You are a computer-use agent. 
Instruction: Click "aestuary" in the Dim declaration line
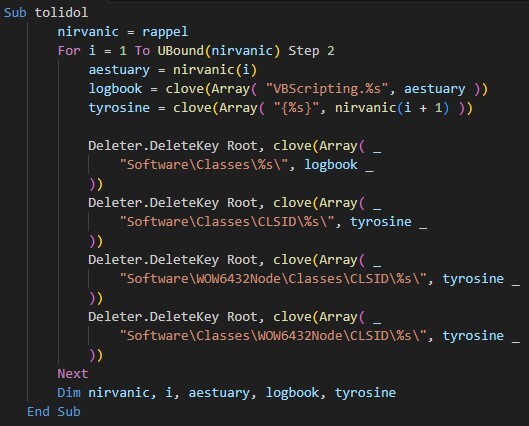[x=219, y=393]
